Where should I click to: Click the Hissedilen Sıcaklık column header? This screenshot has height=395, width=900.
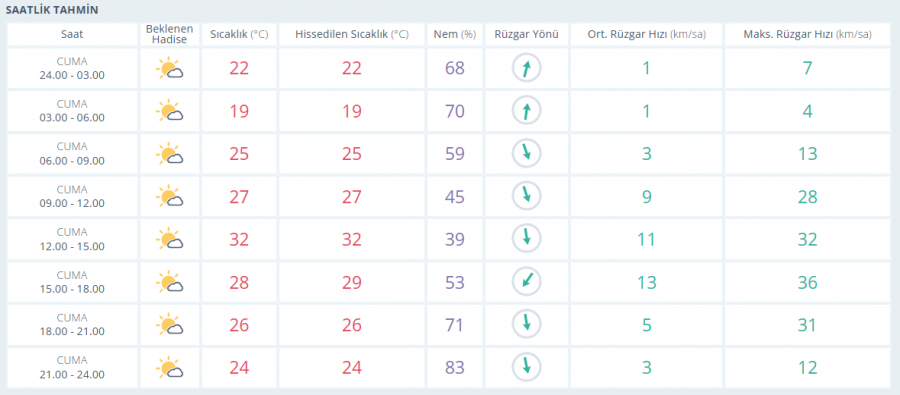[x=352, y=34]
